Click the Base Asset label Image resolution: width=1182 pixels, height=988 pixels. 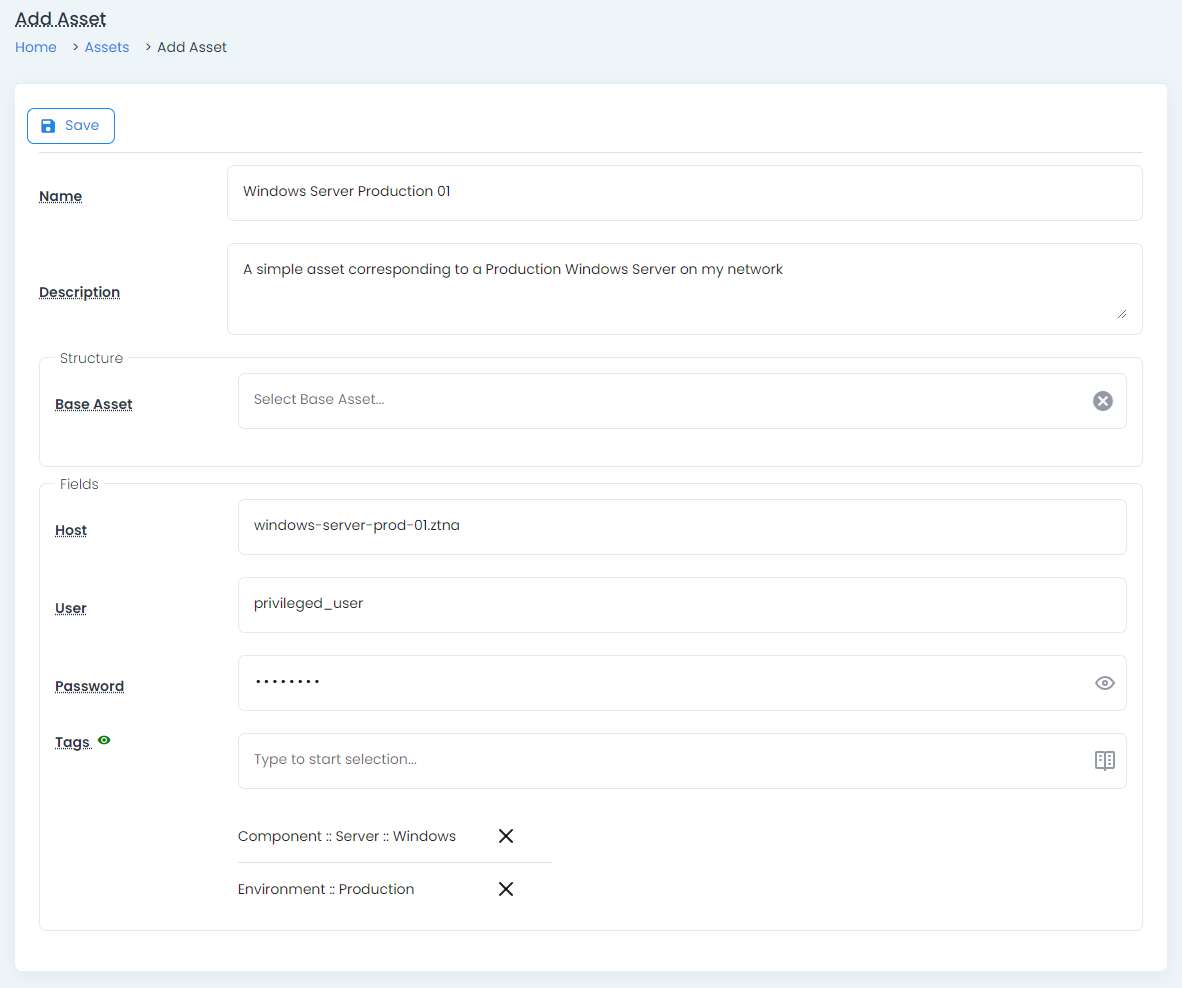pos(94,404)
